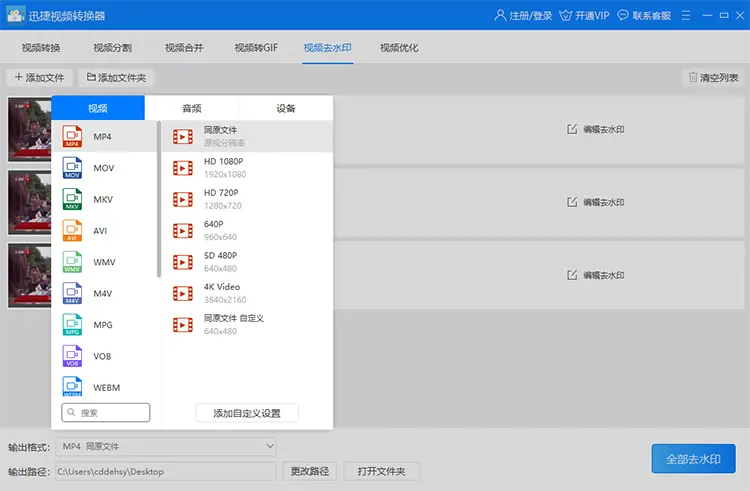The height and width of the screenshot is (491, 750).
Task: Select the first video thumbnail
Action: (30, 130)
